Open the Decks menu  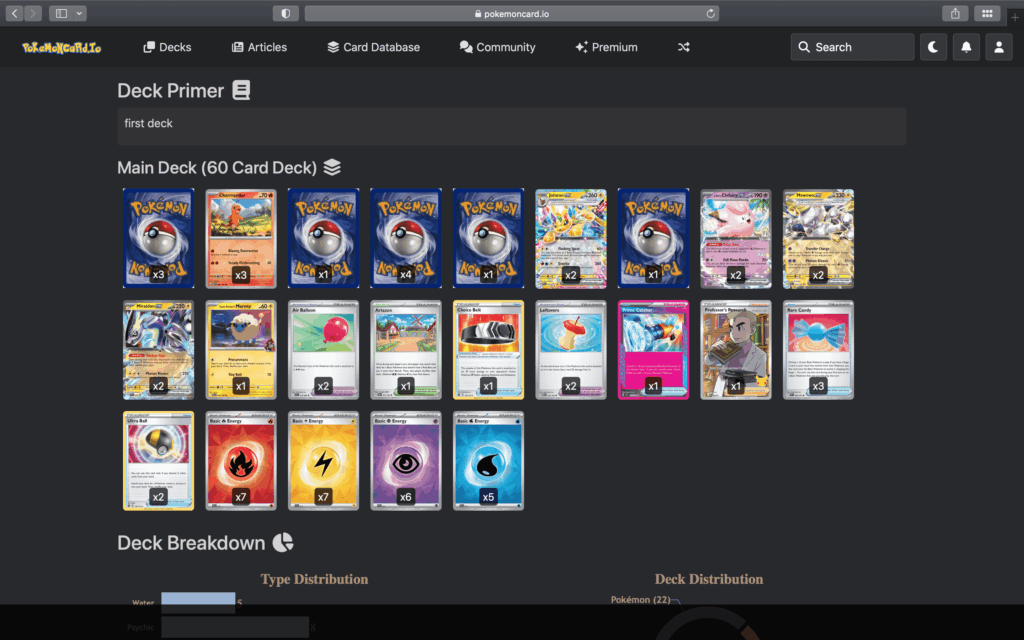point(167,47)
